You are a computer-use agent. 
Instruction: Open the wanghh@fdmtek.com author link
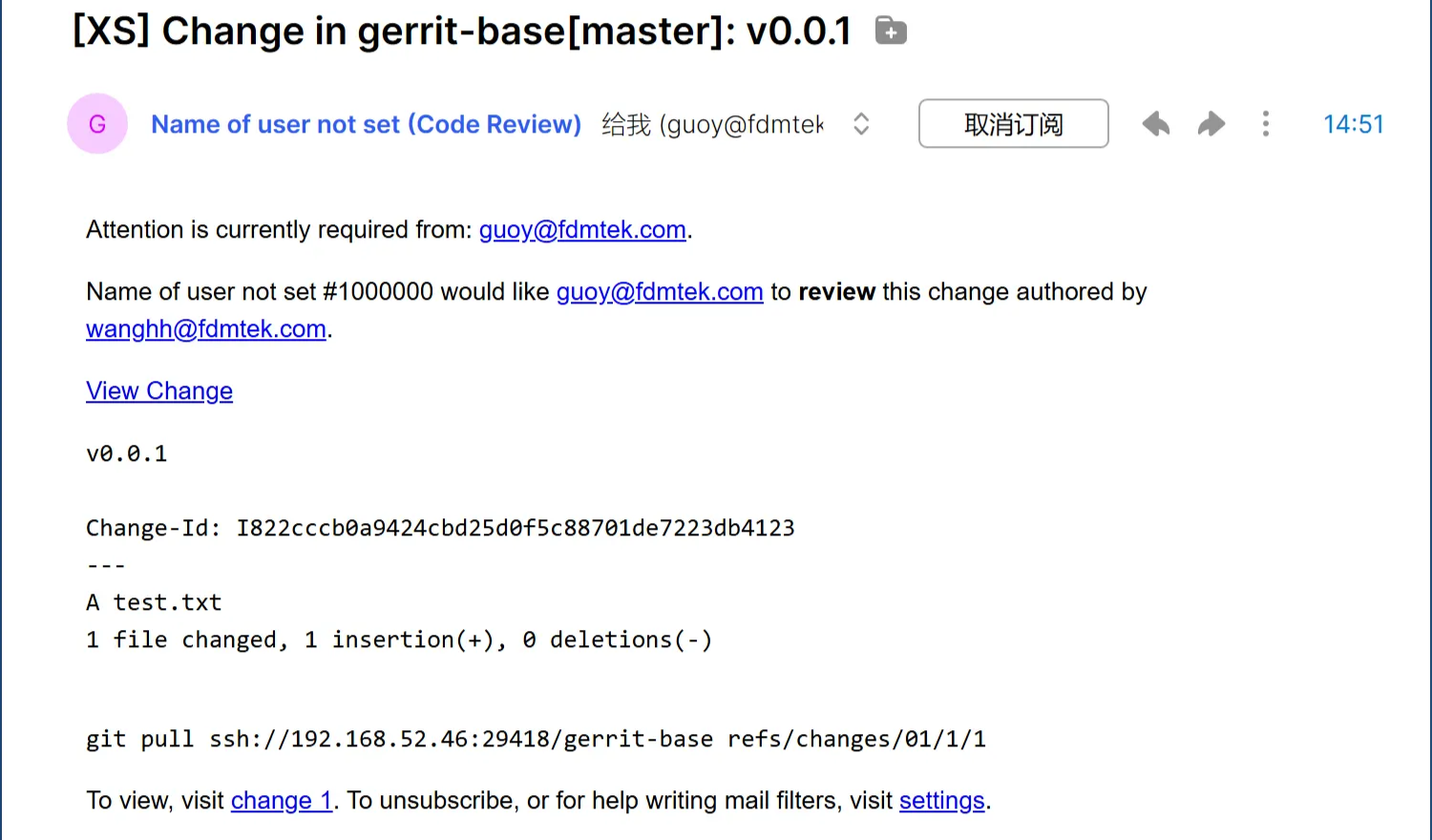click(x=206, y=329)
